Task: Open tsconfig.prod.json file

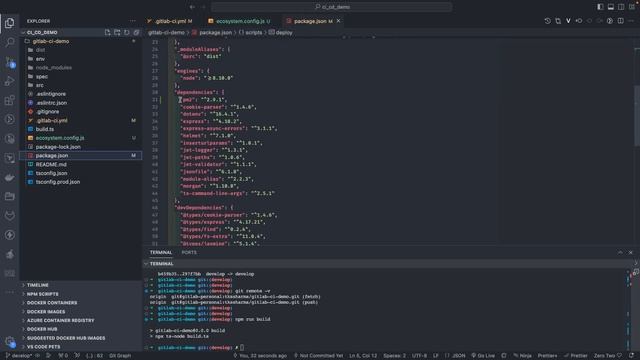Action: click(x=81, y=182)
